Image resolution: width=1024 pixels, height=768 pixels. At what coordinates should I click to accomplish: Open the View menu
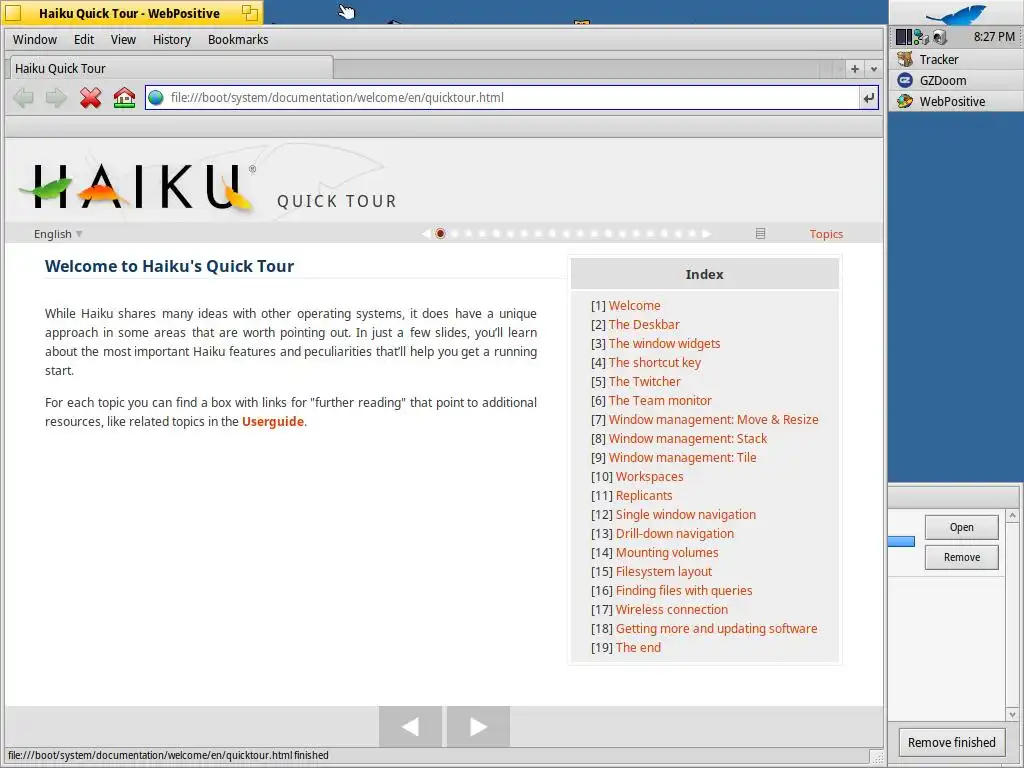pyautogui.click(x=123, y=40)
